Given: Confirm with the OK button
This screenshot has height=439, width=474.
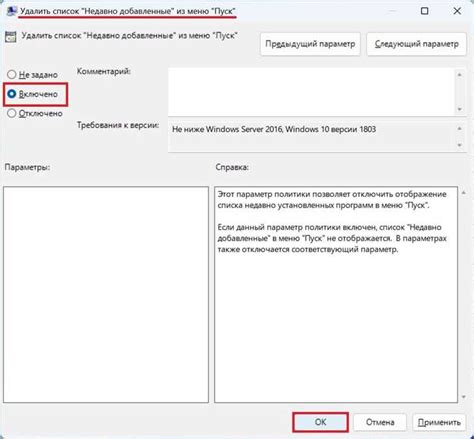Looking at the screenshot, I should click(x=320, y=422).
